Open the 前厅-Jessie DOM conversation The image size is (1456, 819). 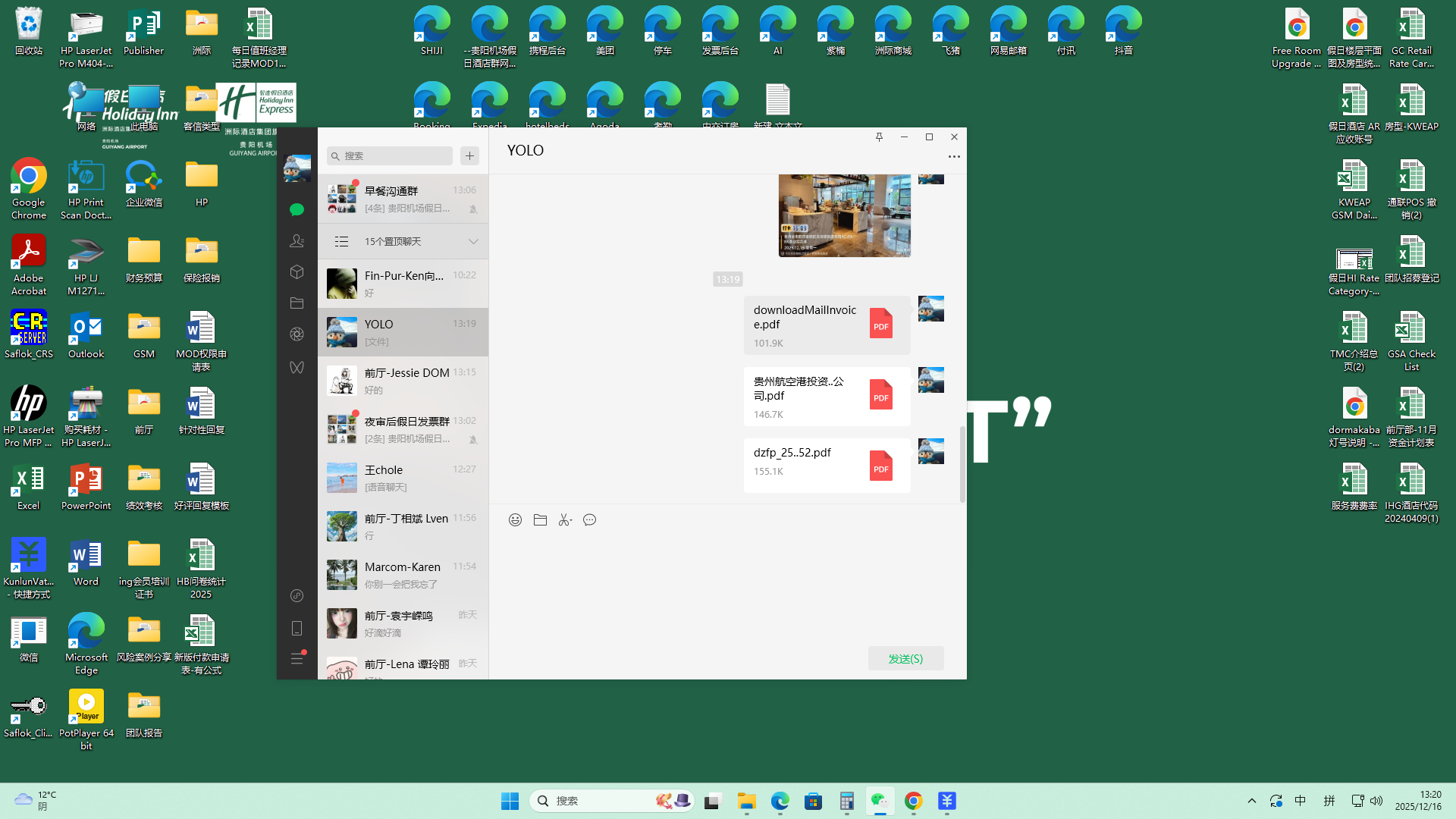point(403,381)
